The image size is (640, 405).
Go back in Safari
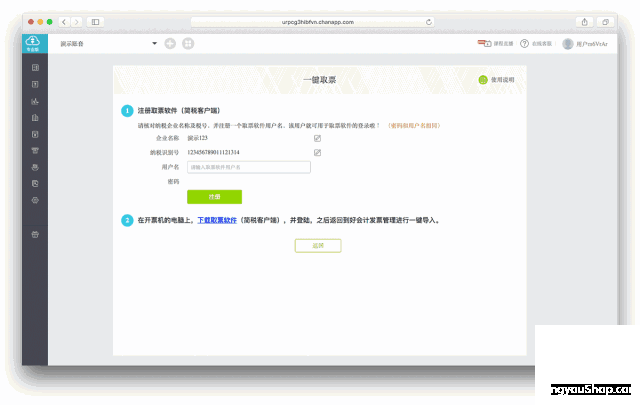point(64,22)
